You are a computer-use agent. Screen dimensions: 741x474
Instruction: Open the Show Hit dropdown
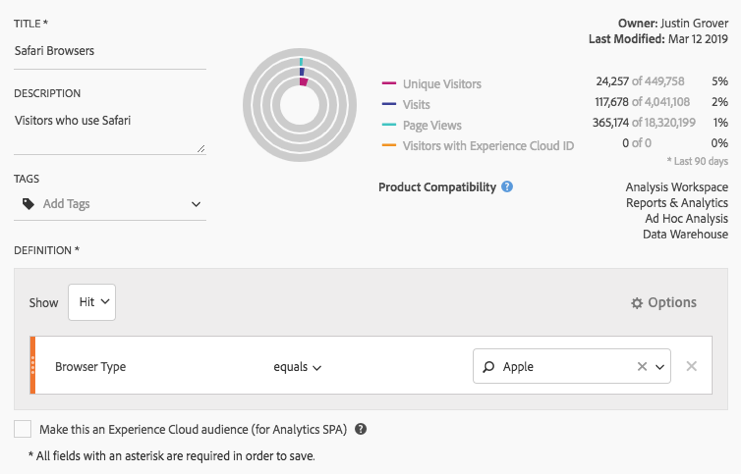pyautogui.click(x=92, y=302)
